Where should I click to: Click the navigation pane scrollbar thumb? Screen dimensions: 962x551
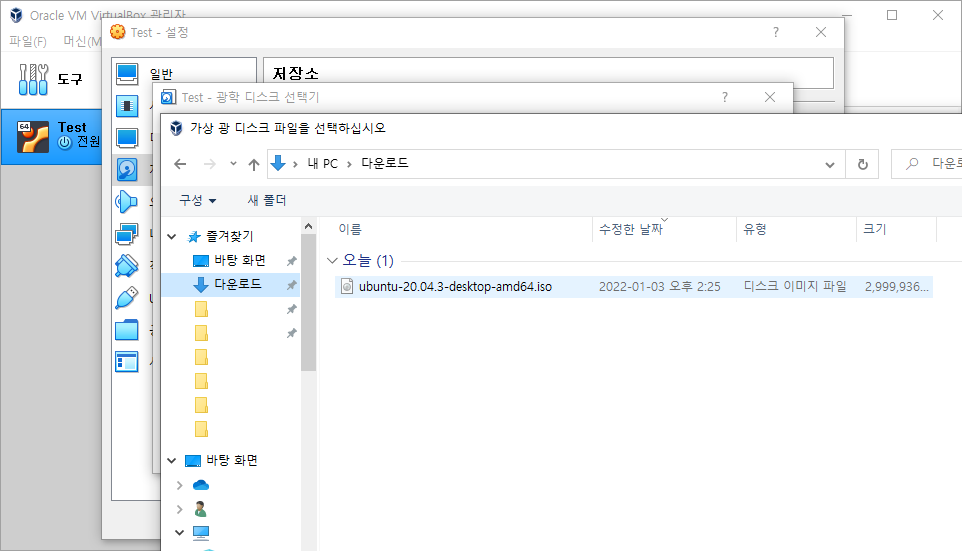click(308, 302)
